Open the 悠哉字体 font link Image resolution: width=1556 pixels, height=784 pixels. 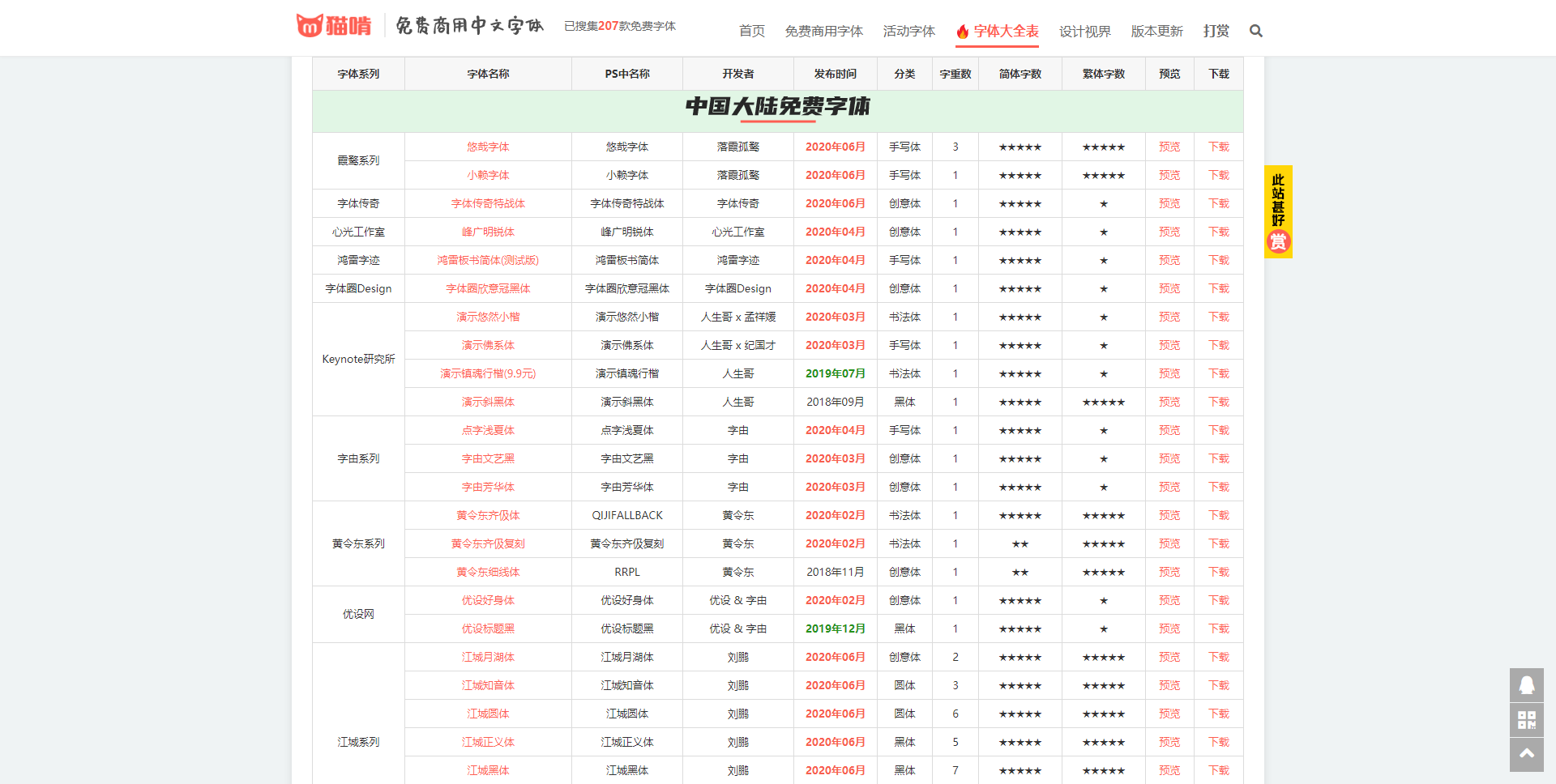[x=488, y=147]
